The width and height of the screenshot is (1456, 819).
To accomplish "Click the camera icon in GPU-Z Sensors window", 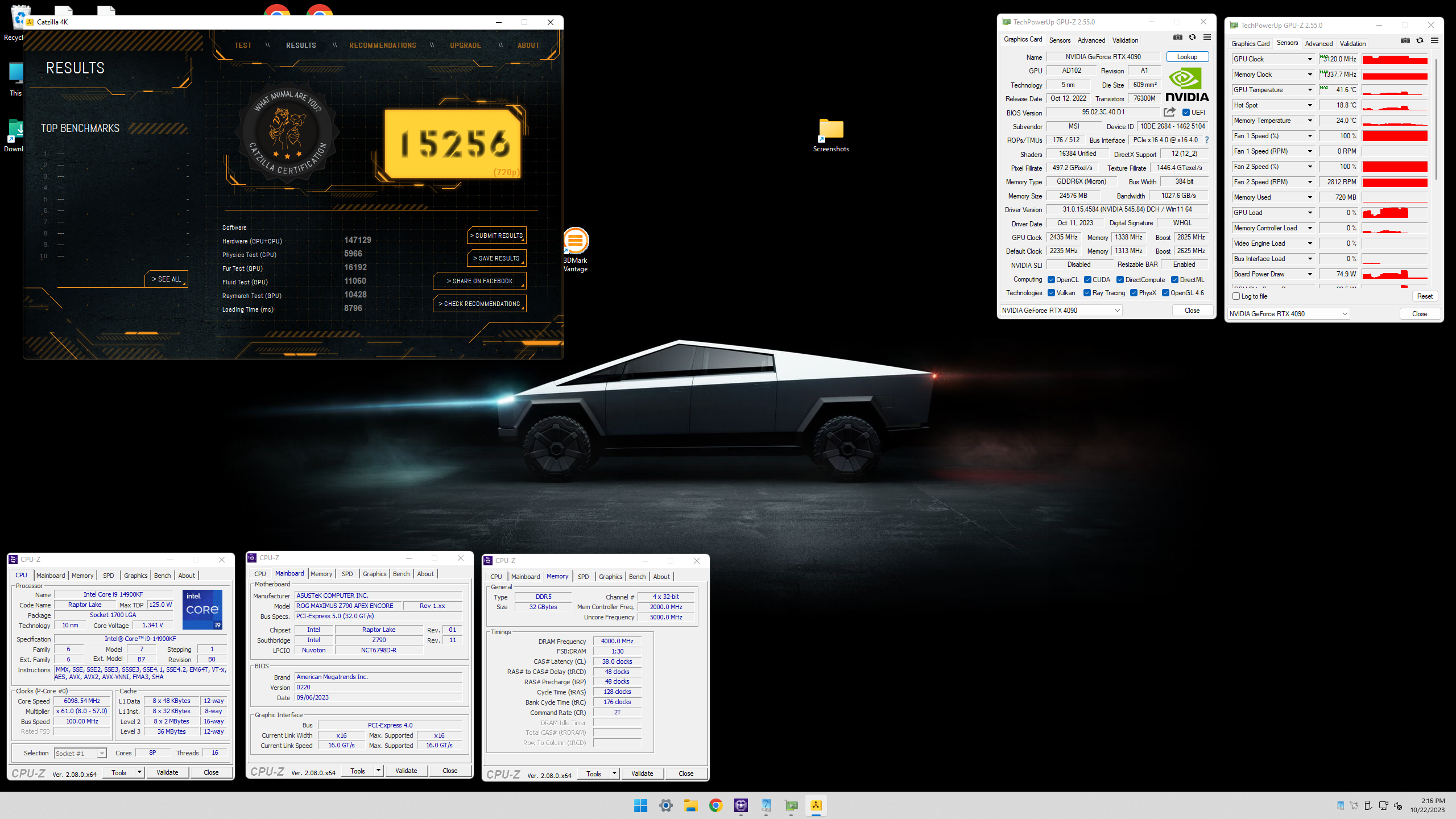I will 1405,41.
